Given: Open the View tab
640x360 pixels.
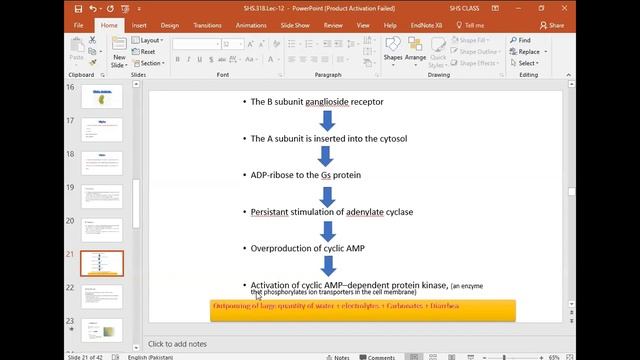Looking at the screenshot, I should coord(363,25).
